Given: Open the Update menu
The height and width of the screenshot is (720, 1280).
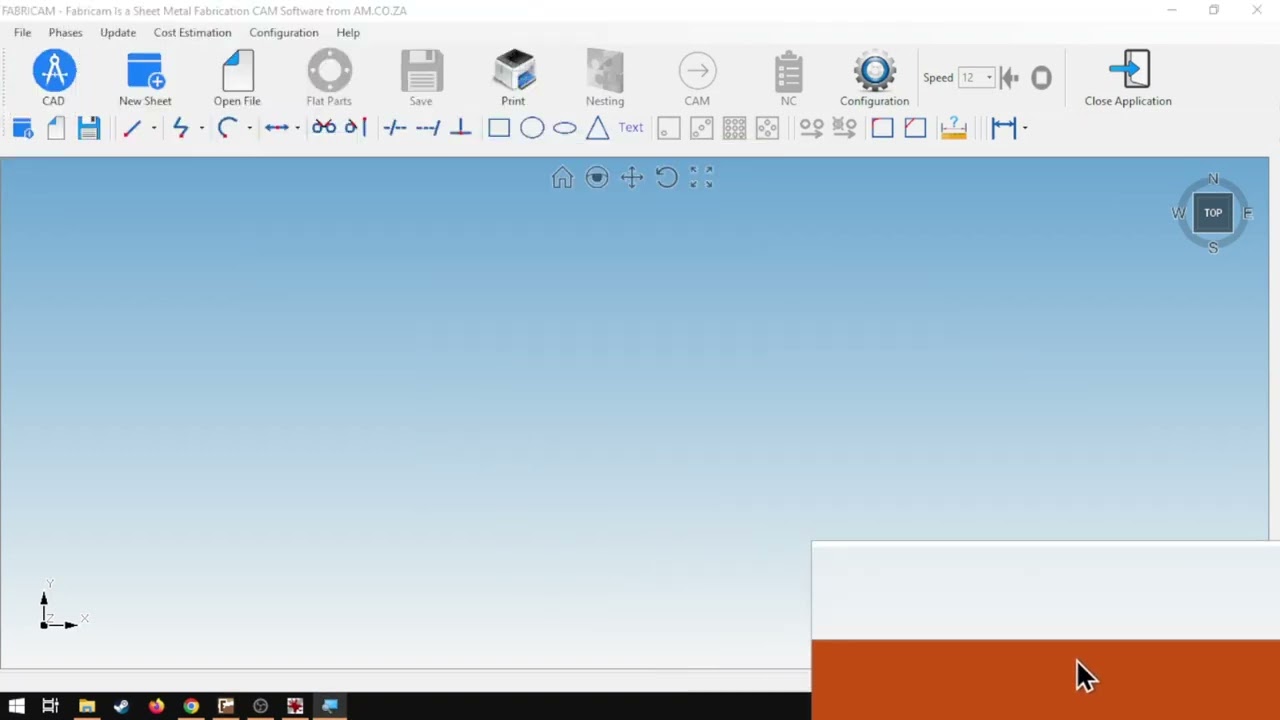Looking at the screenshot, I should pos(118,32).
